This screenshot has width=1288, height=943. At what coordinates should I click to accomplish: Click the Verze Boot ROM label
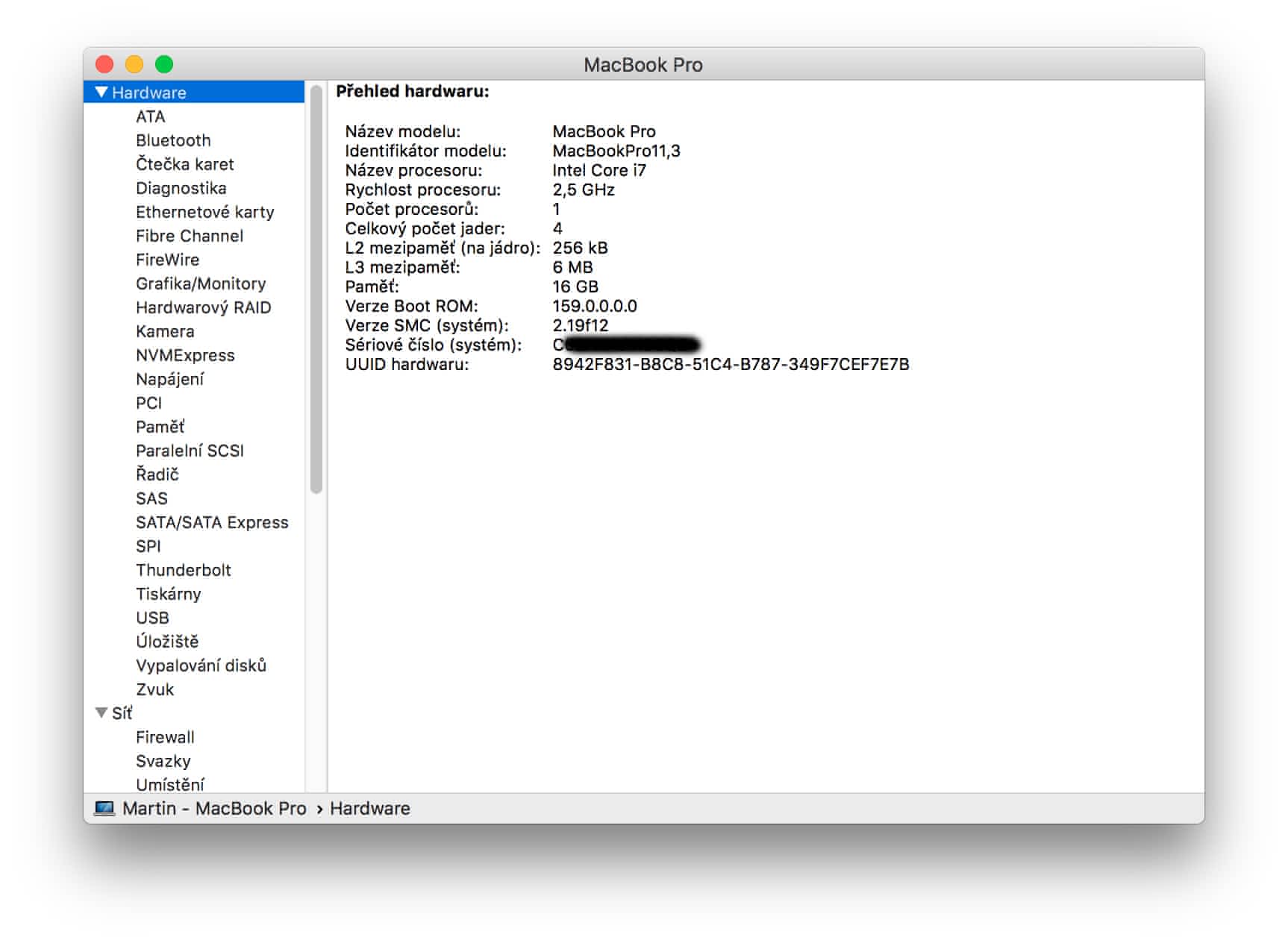[412, 306]
